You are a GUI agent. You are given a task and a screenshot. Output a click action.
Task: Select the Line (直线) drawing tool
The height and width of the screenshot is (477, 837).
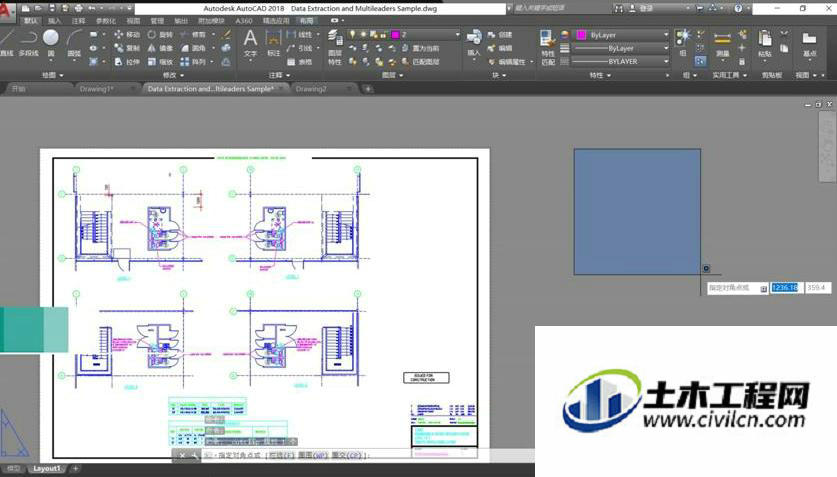coord(7,43)
